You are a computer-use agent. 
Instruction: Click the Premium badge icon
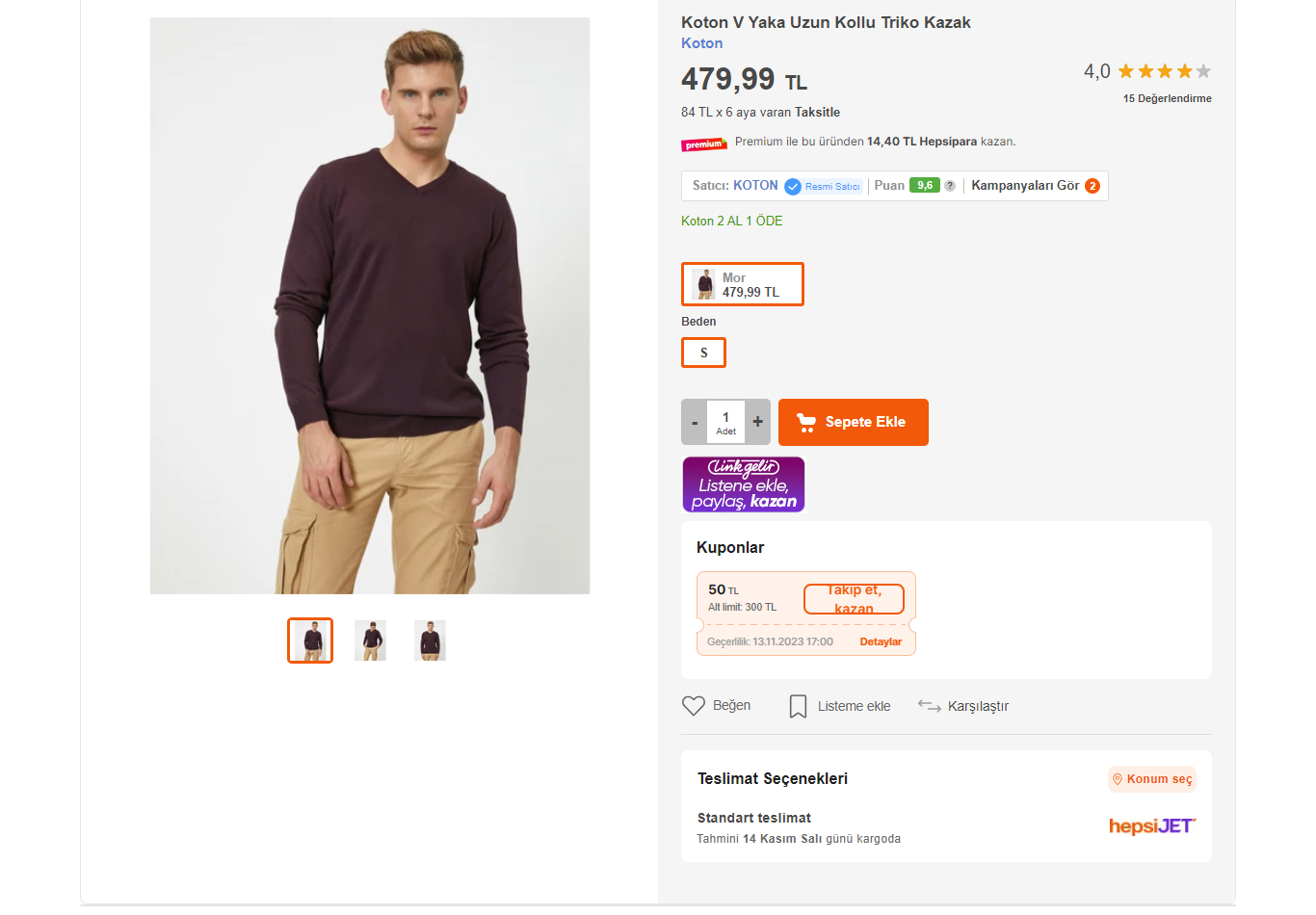pos(704,144)
